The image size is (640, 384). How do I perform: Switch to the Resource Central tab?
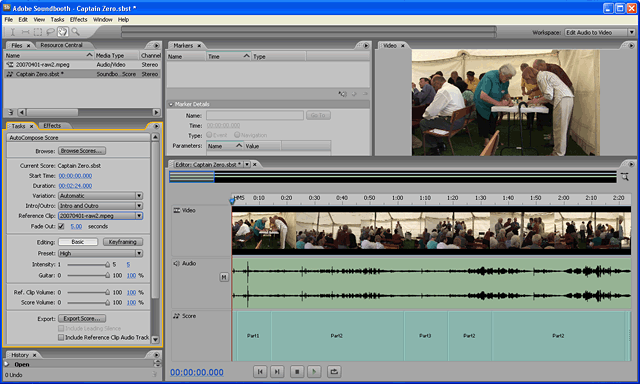[61, 45]
